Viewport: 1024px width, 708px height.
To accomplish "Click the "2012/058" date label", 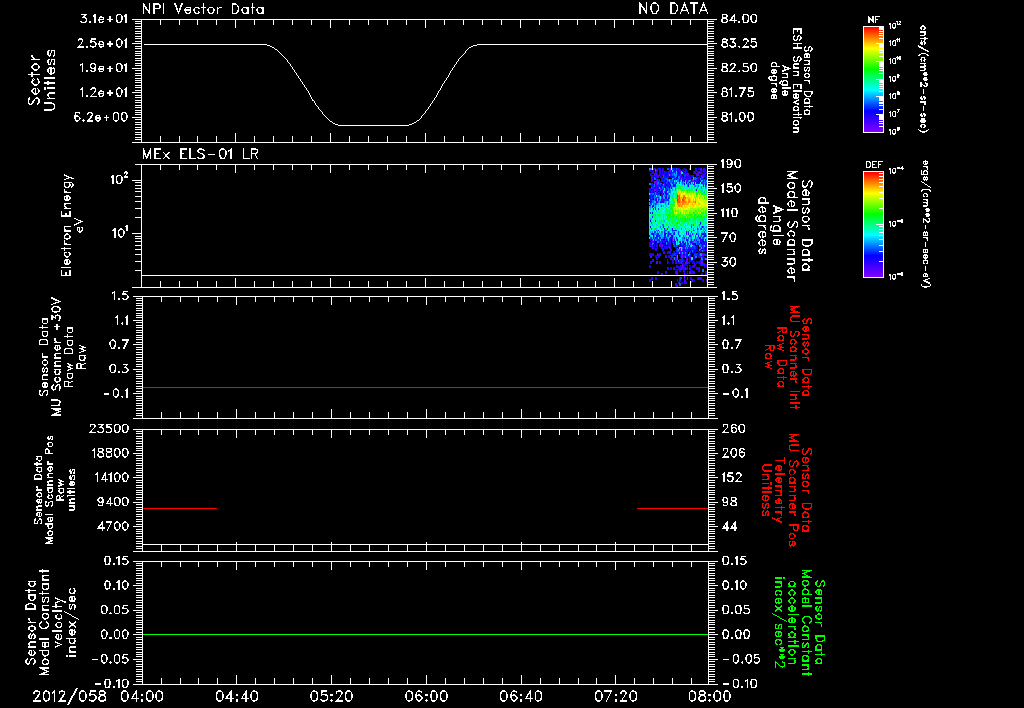I will click(x=69, y=696).
